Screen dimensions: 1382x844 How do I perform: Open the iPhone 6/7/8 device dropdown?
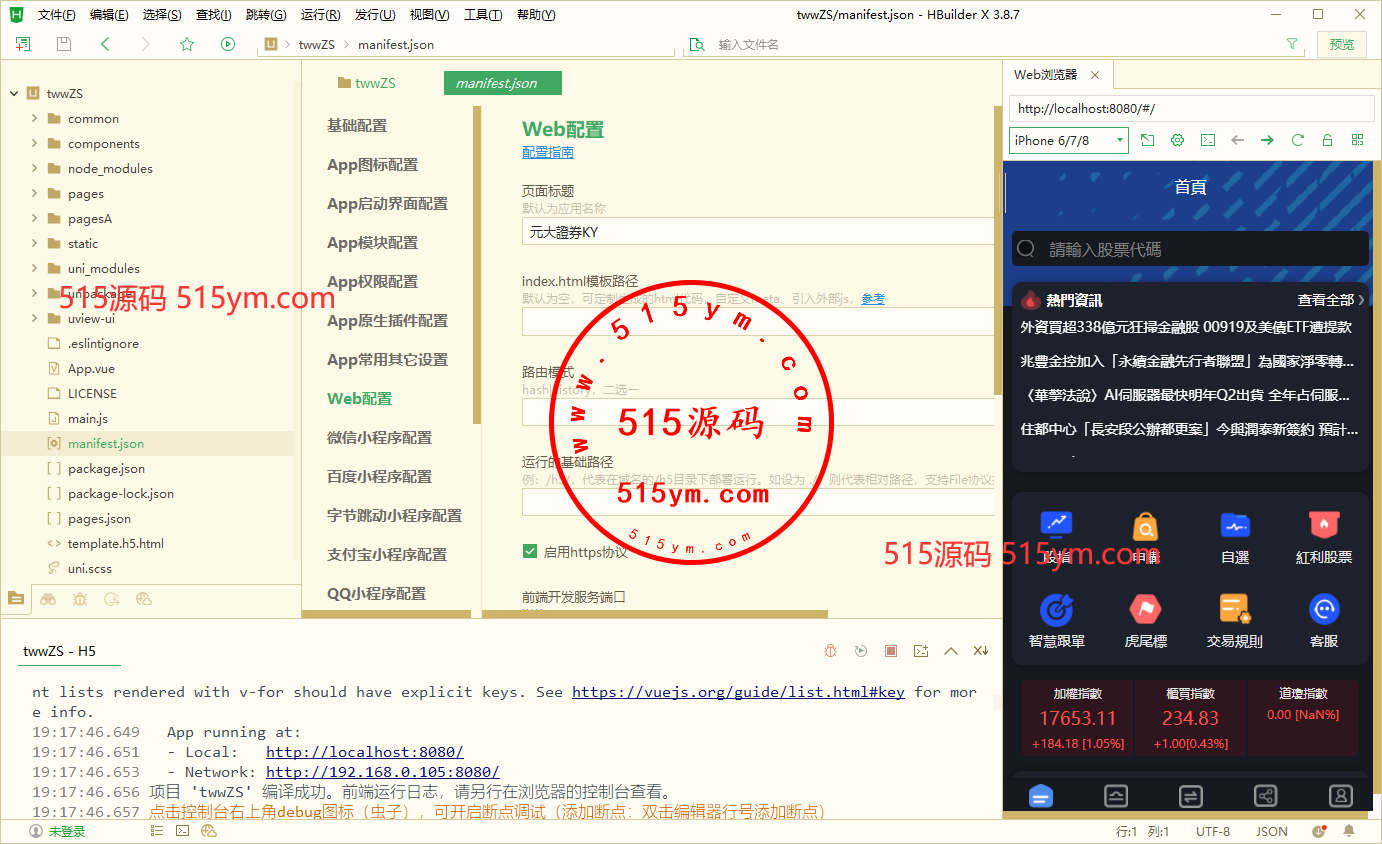coord(1068,140)
